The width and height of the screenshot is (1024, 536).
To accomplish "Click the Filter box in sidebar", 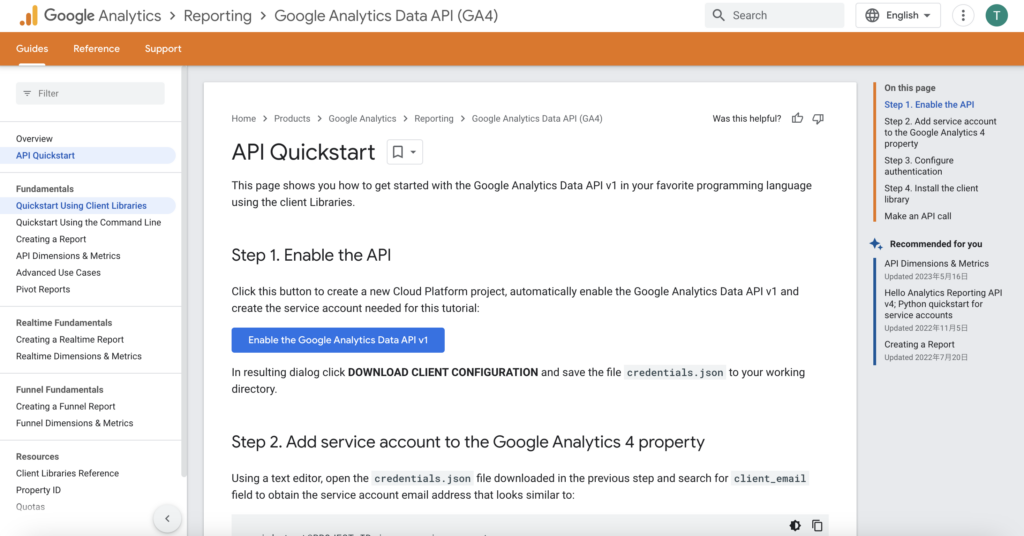I will click(x=90, y=93).
